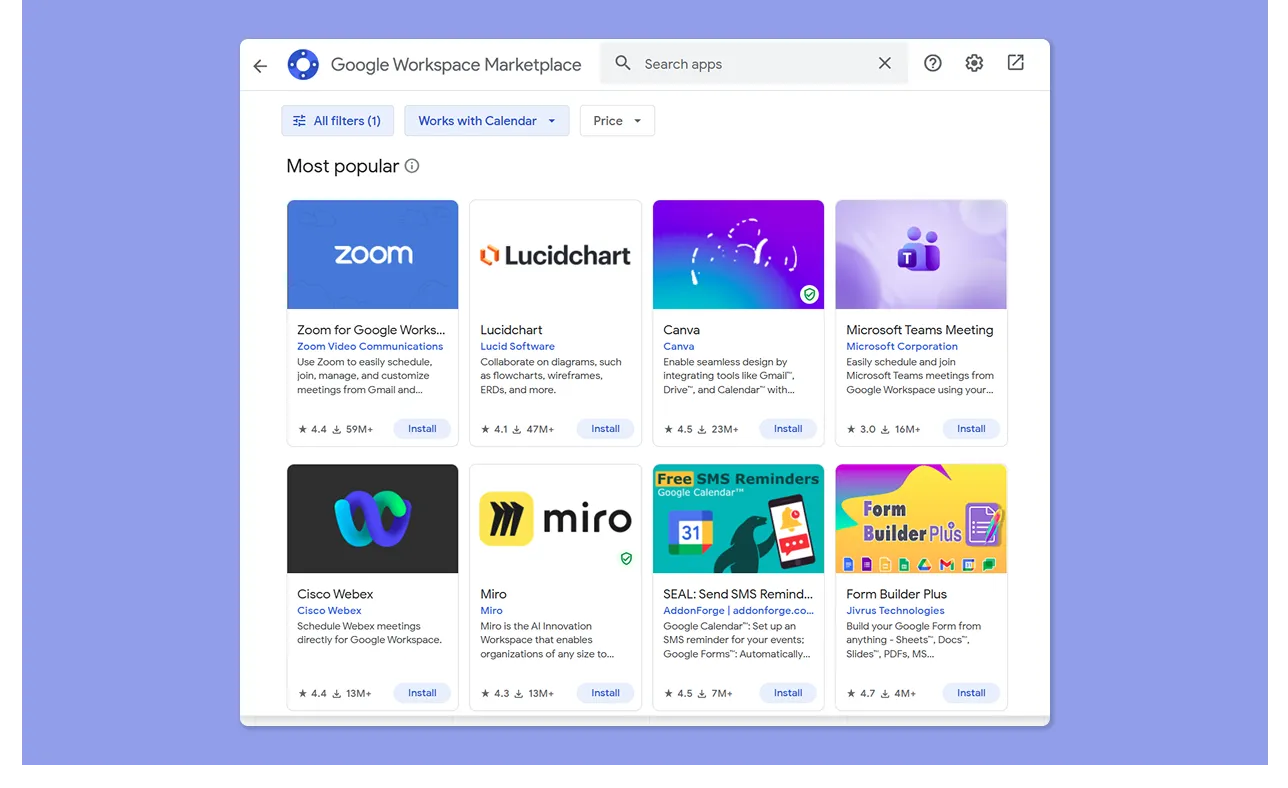Click the back arrow to return

tap(260, 65)
